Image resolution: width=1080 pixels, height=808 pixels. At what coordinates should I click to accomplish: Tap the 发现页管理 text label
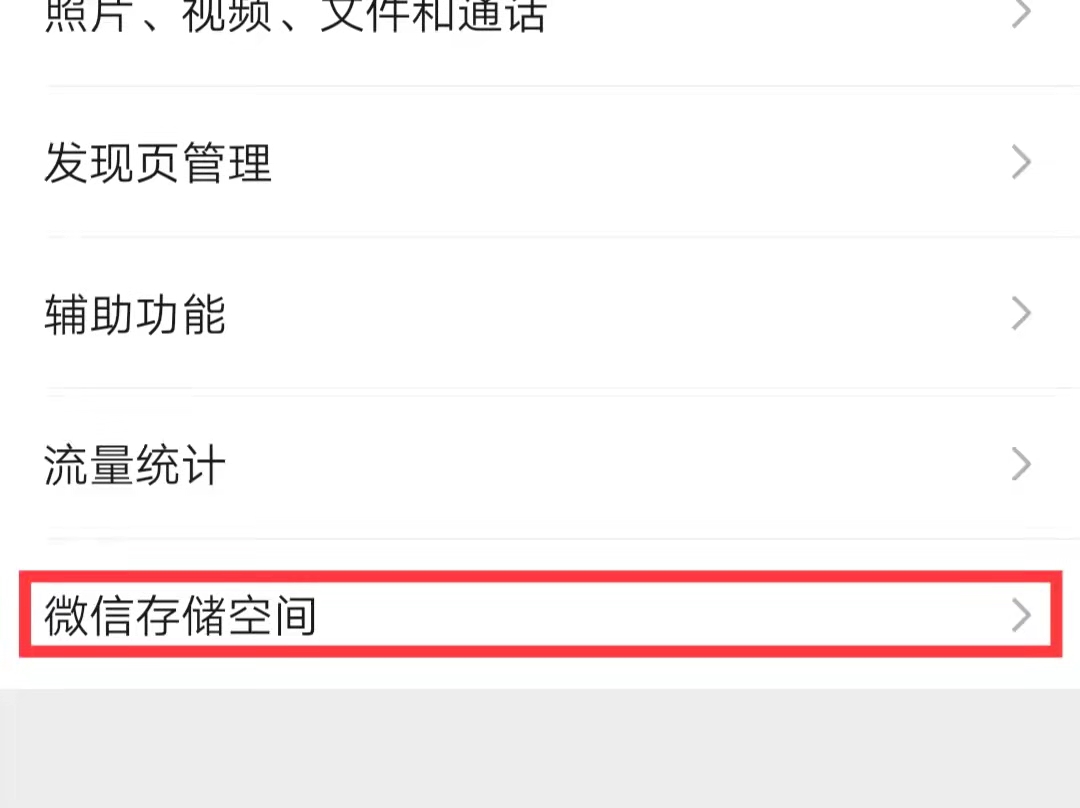pos(158,163)
